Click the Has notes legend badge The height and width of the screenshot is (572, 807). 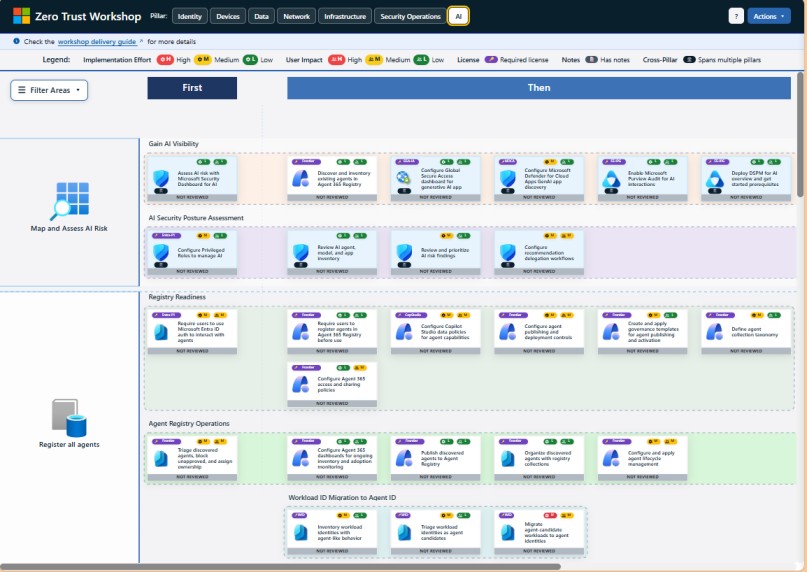pyautogui.click(x=591, y=60)
